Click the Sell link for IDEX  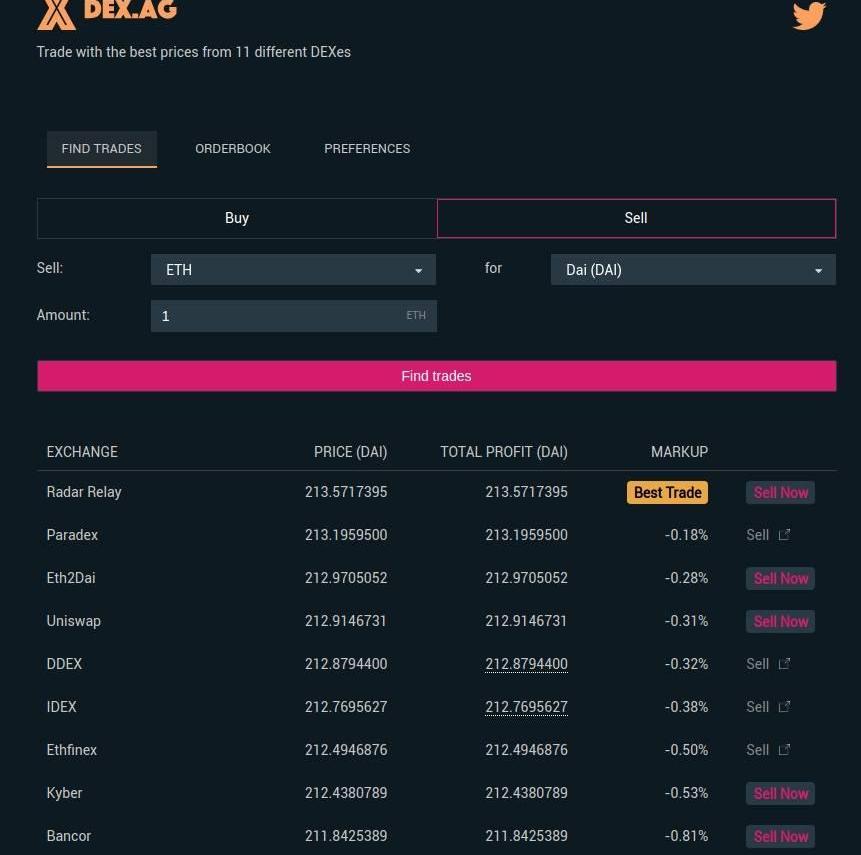point(757,707)
